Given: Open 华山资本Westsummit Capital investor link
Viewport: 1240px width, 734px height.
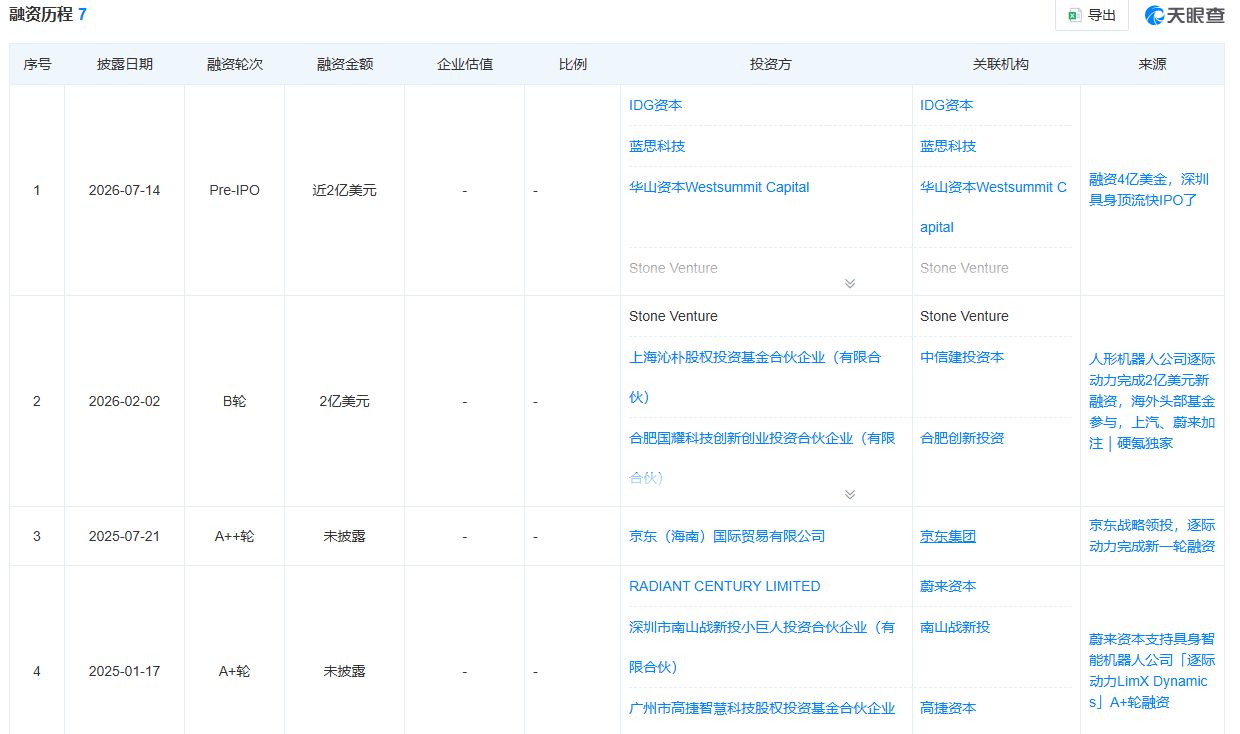Looking at the screenshot, I should (719, 187).
